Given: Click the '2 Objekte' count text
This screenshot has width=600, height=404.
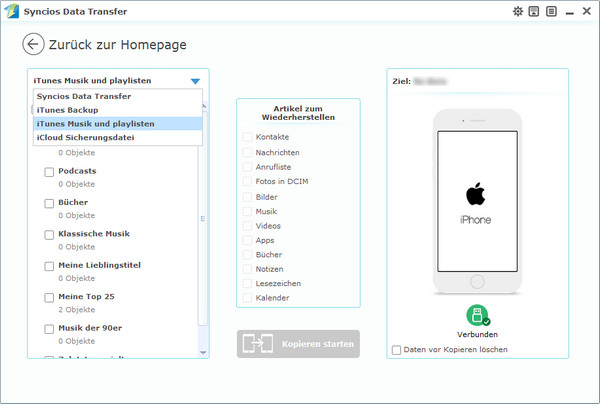Looking at the screenshot, I should (77, 310).
